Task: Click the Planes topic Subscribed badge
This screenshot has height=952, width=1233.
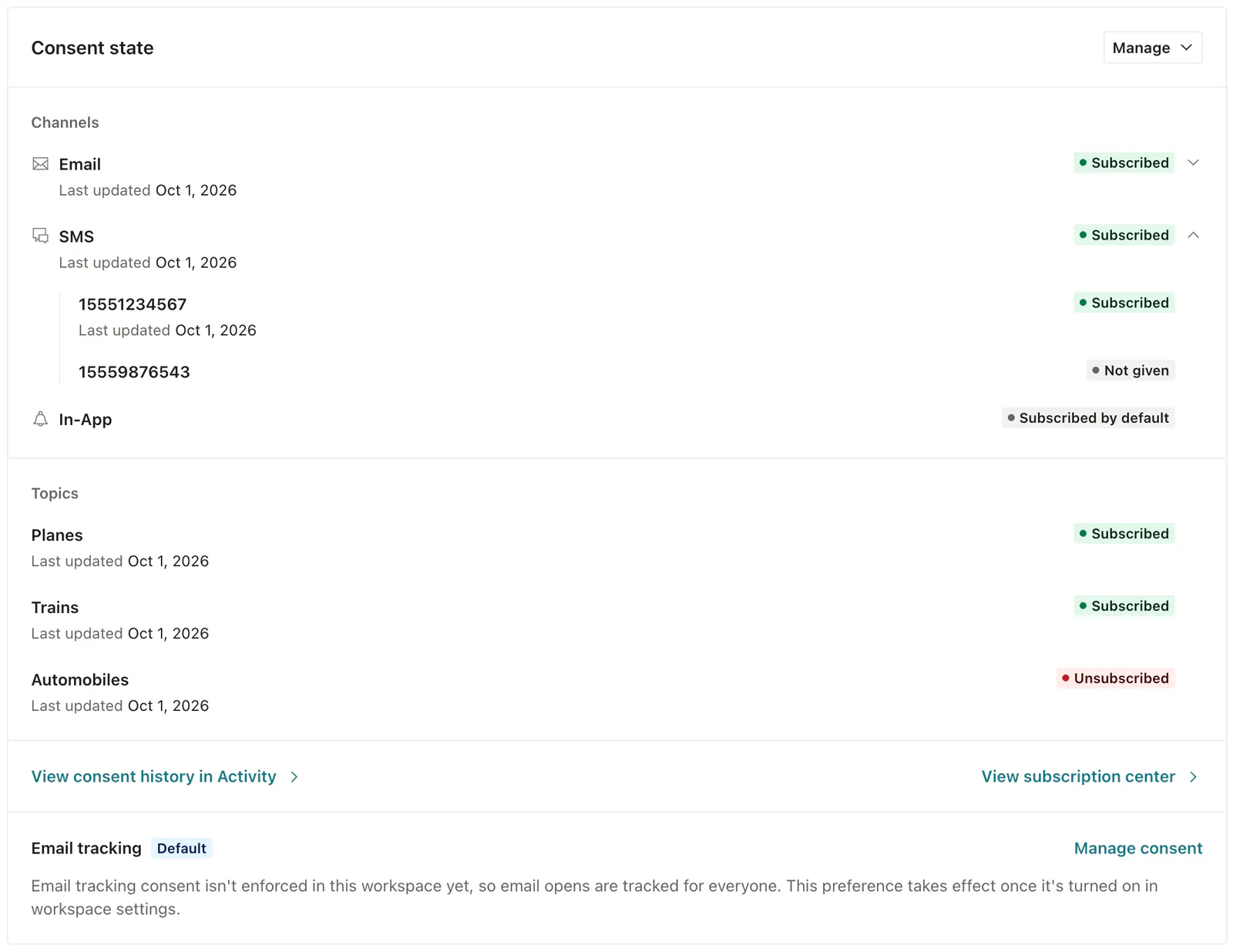Action: [x=1124, y=534]
